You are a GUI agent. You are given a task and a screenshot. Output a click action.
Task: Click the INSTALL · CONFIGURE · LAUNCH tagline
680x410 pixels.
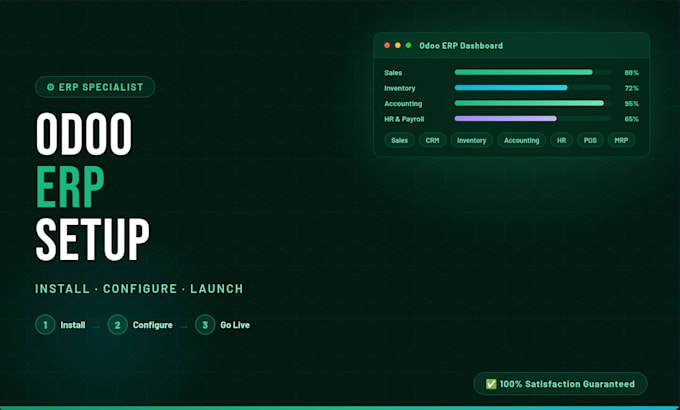pos(139,289)
